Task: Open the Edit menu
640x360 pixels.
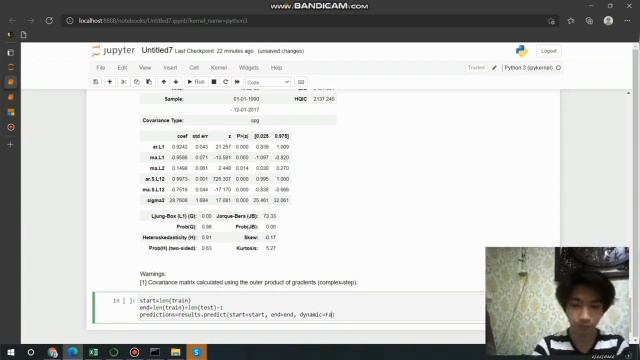Action: [x=122, y=68]
